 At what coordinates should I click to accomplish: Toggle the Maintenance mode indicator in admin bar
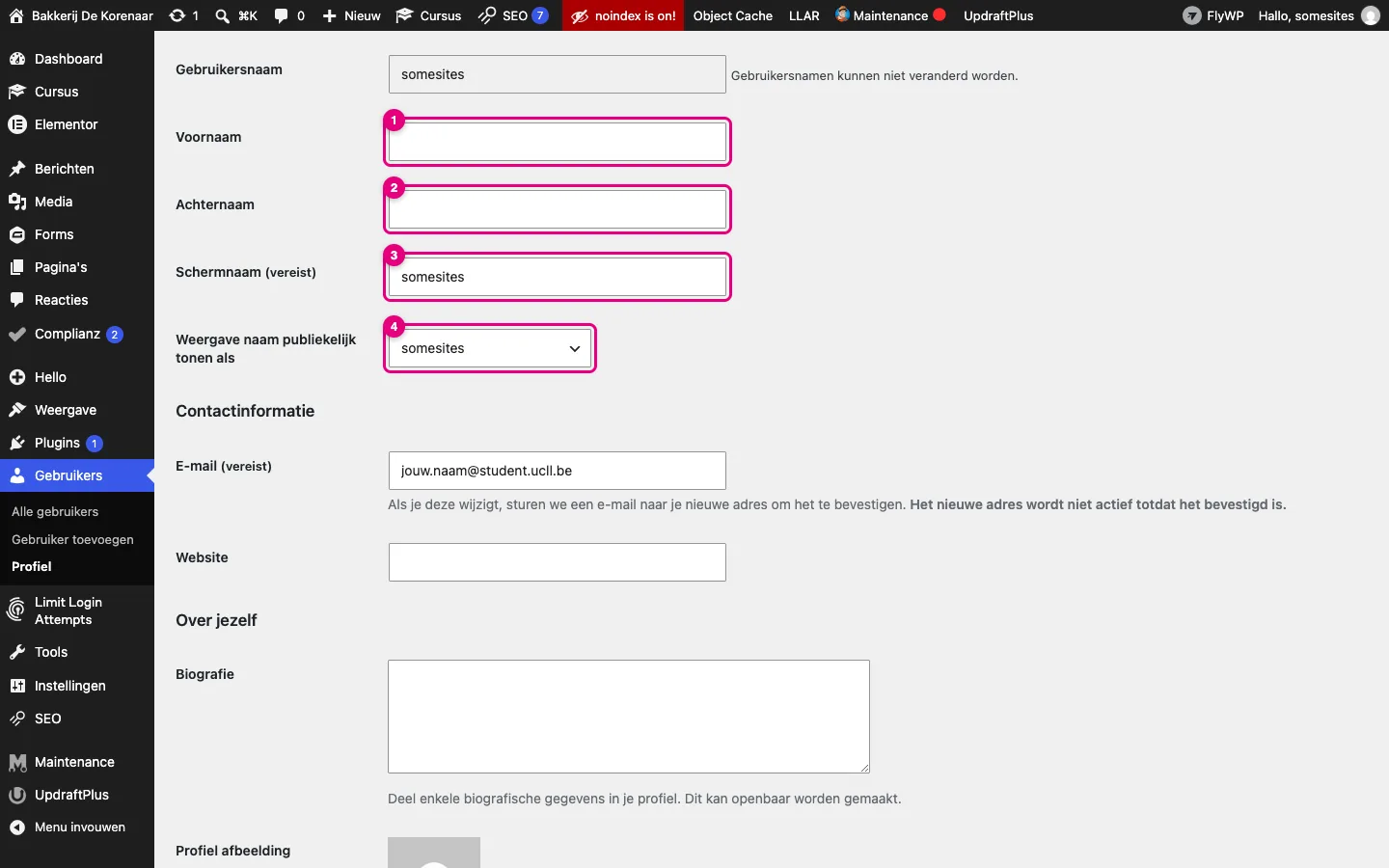(x=890, y=15)
